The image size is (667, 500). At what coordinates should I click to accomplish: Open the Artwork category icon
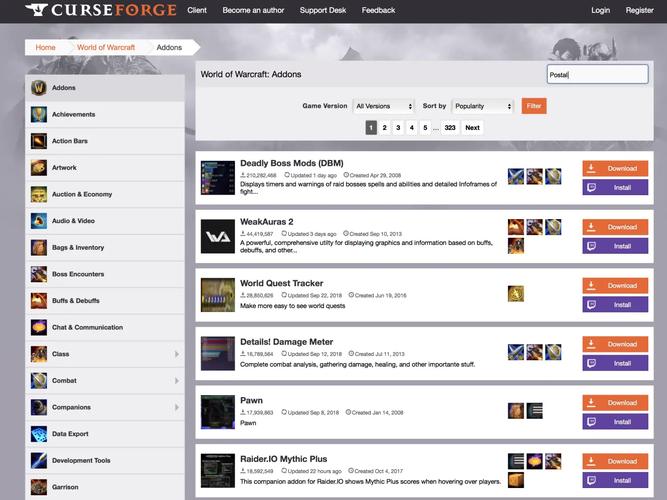[39, 168]
